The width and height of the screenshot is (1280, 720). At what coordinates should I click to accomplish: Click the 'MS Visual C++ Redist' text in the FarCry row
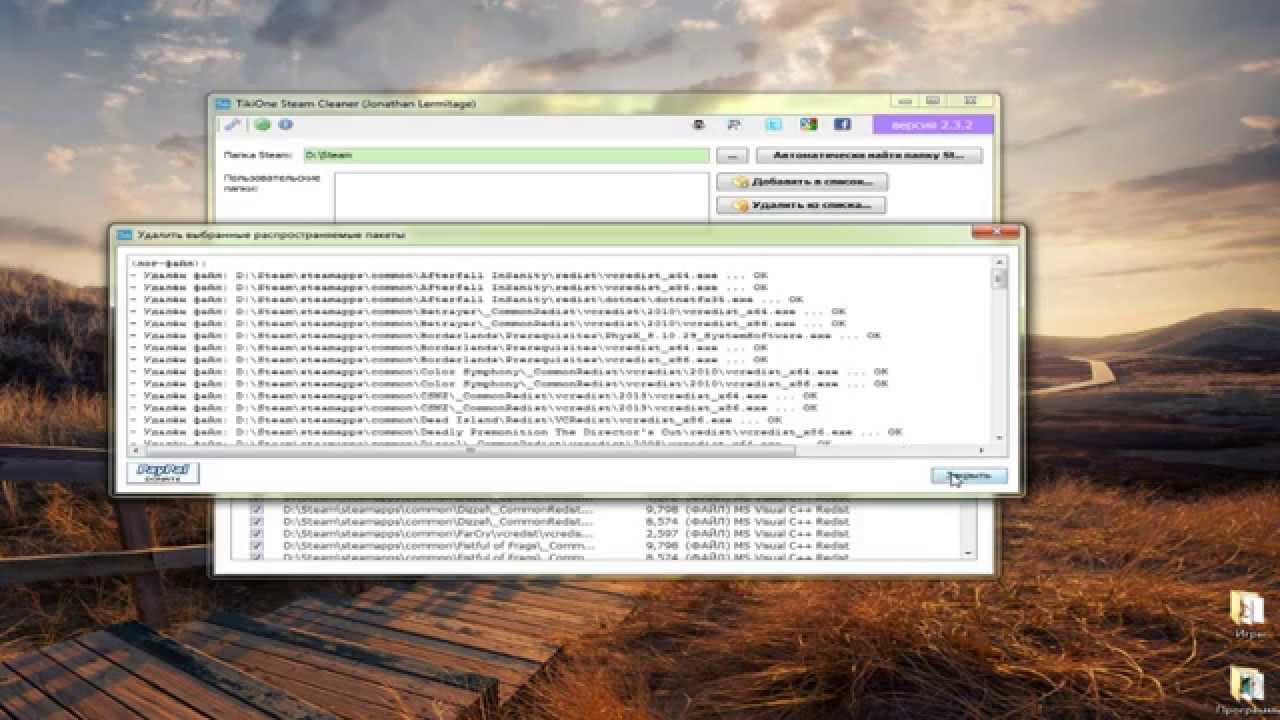click(x=790, y=534)
